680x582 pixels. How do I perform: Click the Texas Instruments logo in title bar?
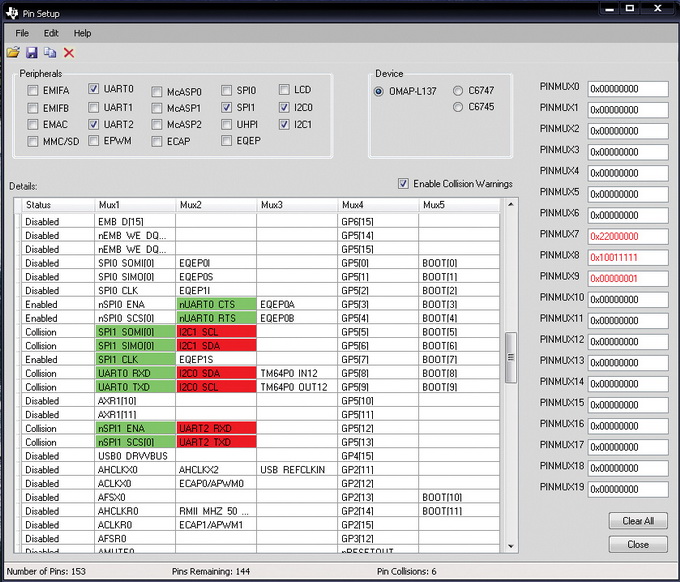click(x=10, y=10)
